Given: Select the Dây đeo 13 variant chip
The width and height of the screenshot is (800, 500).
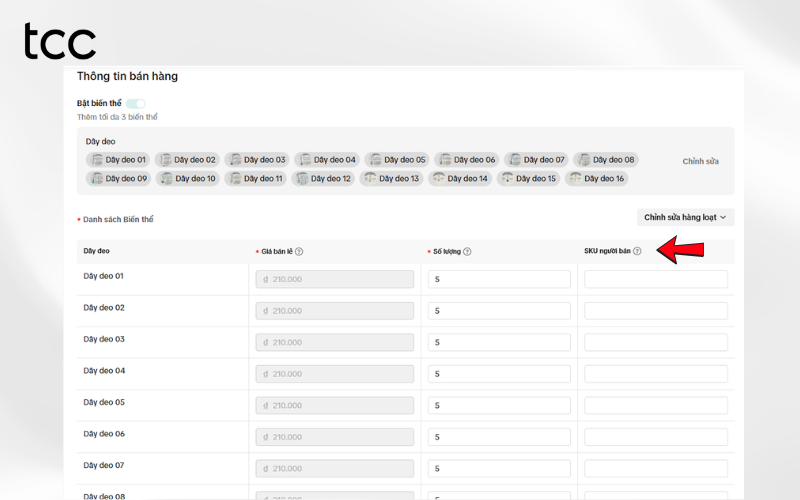Looking at the screenshot, I should coord(391,179).
